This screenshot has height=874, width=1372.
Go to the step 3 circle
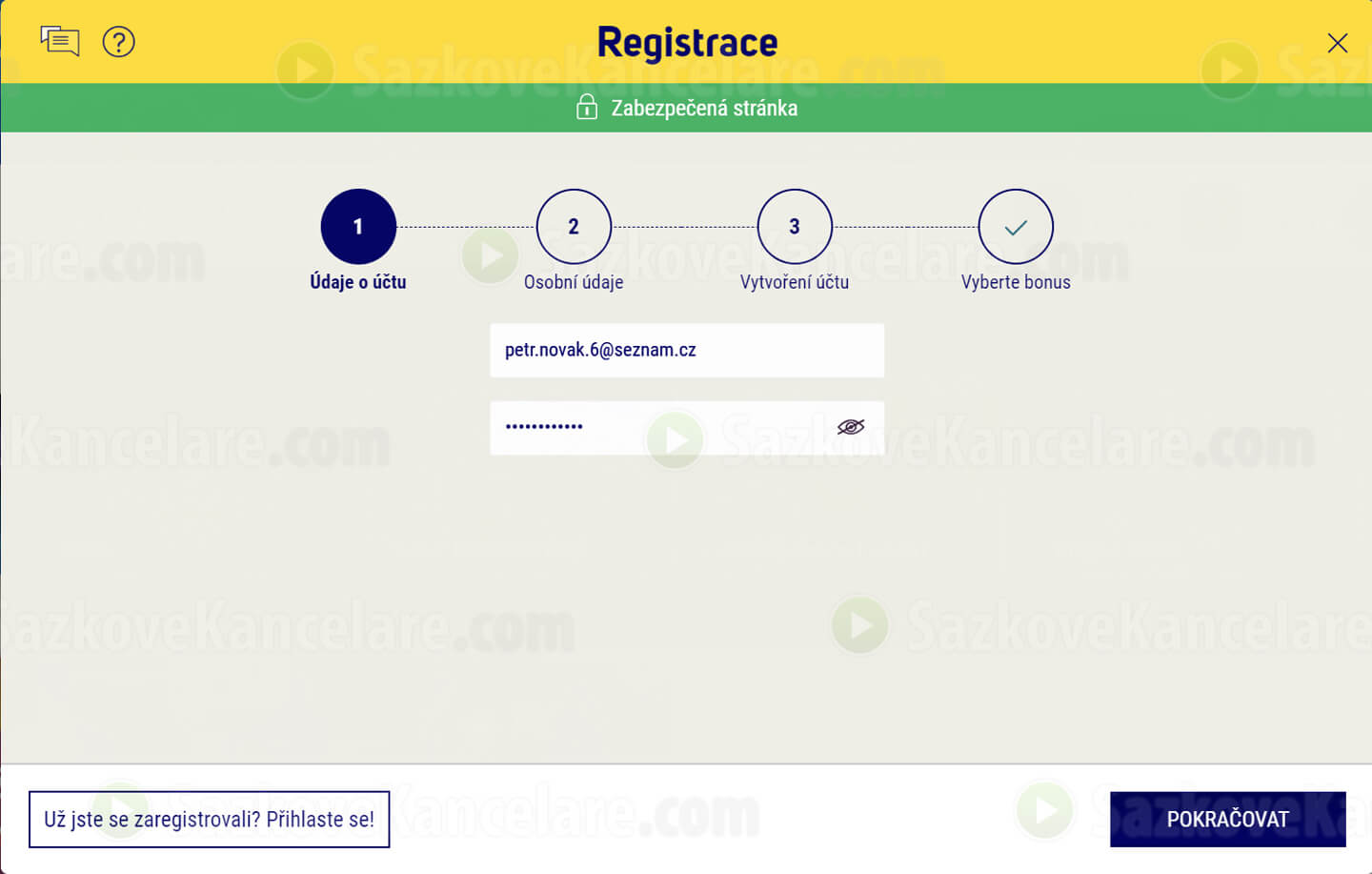click(795, 227)
